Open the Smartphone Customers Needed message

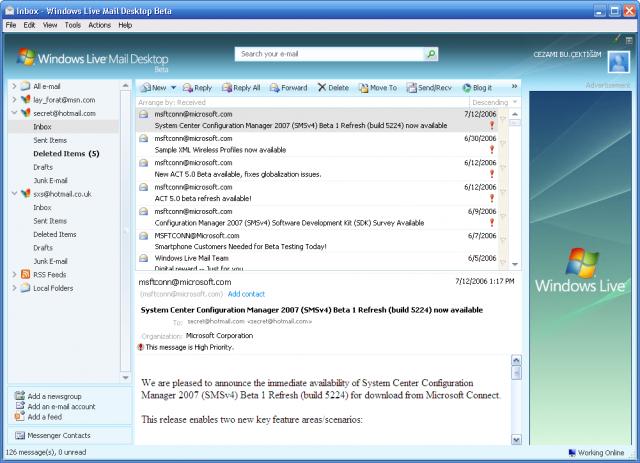click(x=316, y=241)
